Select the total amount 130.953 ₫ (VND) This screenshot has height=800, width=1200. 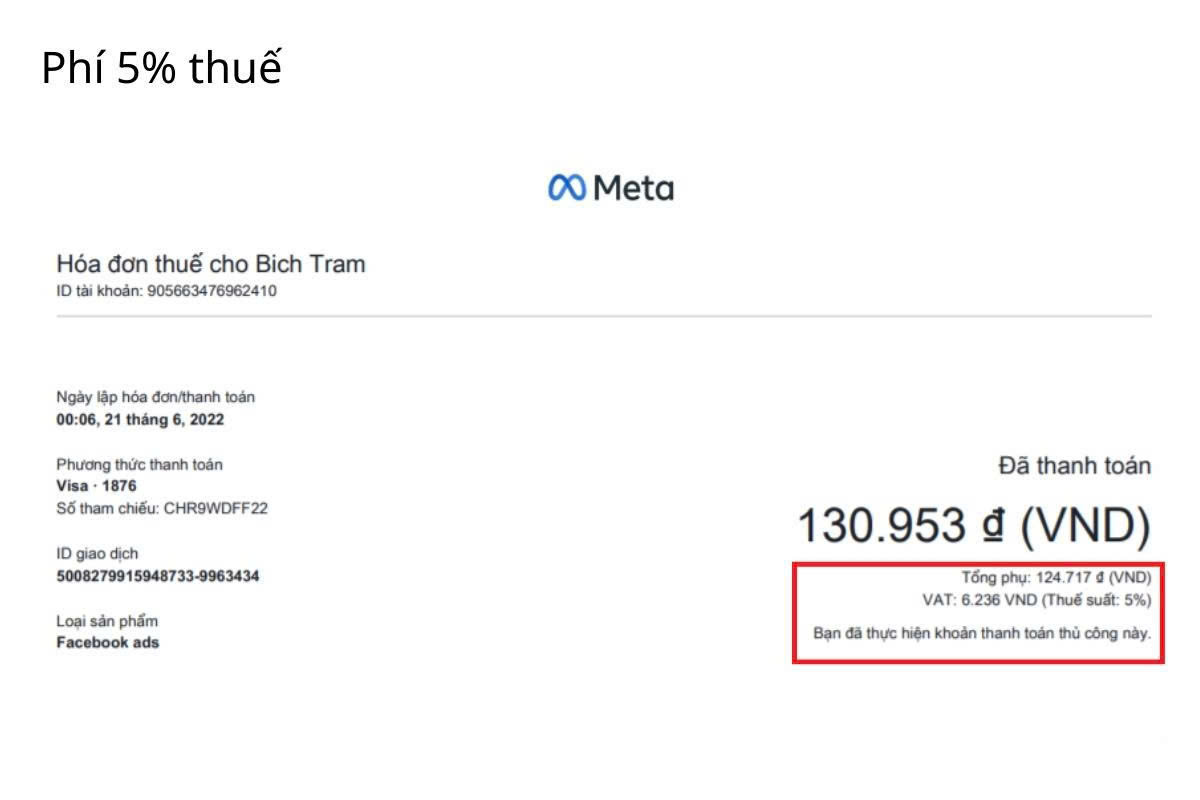(974, 526)
